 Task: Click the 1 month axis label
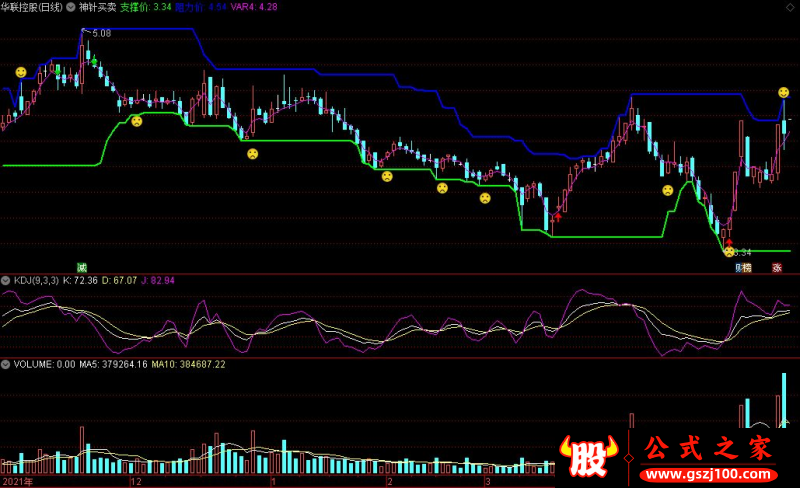click(273, 481)
